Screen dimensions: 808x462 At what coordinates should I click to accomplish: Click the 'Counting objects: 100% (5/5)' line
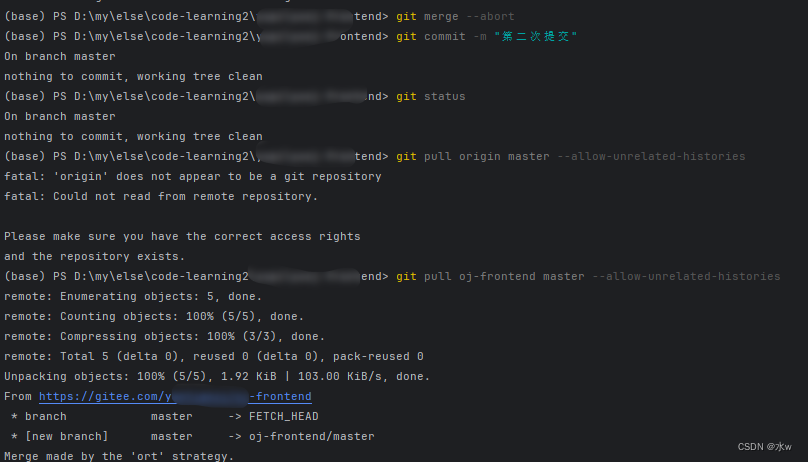(154, 316)
